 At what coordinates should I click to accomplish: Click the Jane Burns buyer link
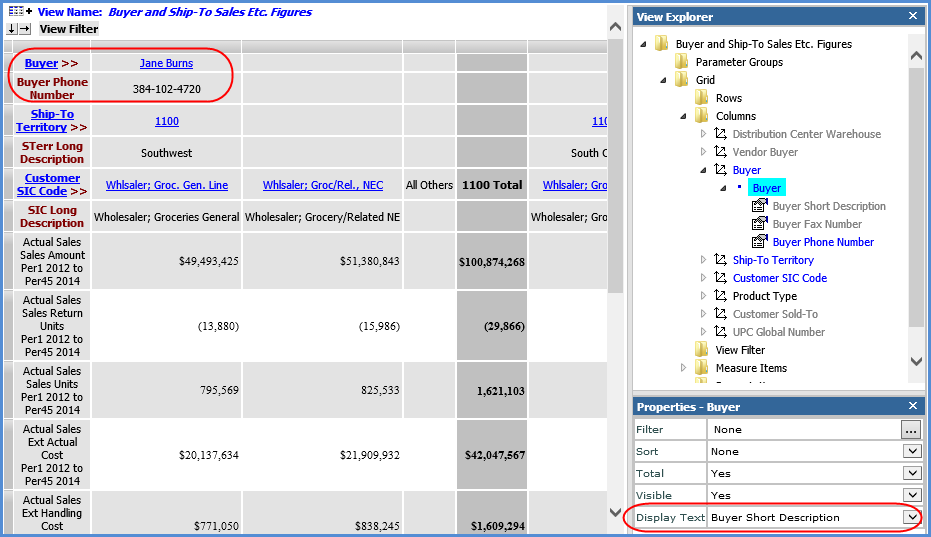pyautogui.click(x=166, y=63)
